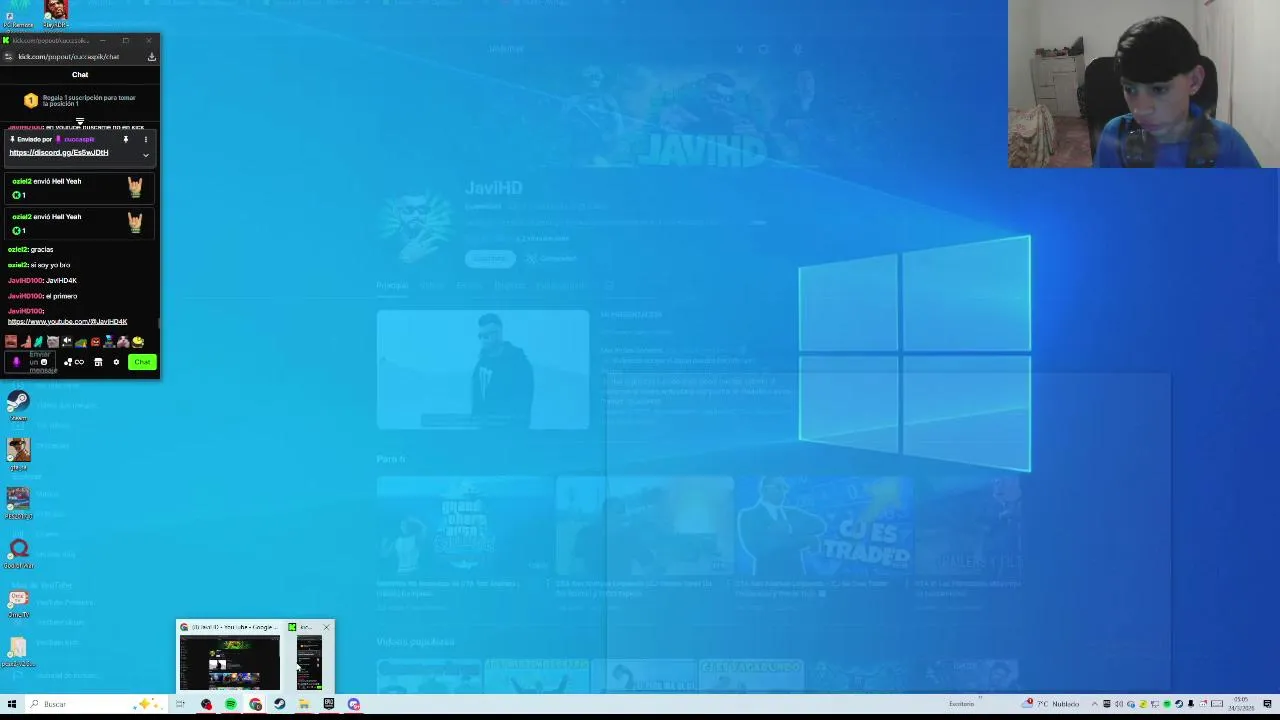Open the Windows Start menu

point(12,704)
